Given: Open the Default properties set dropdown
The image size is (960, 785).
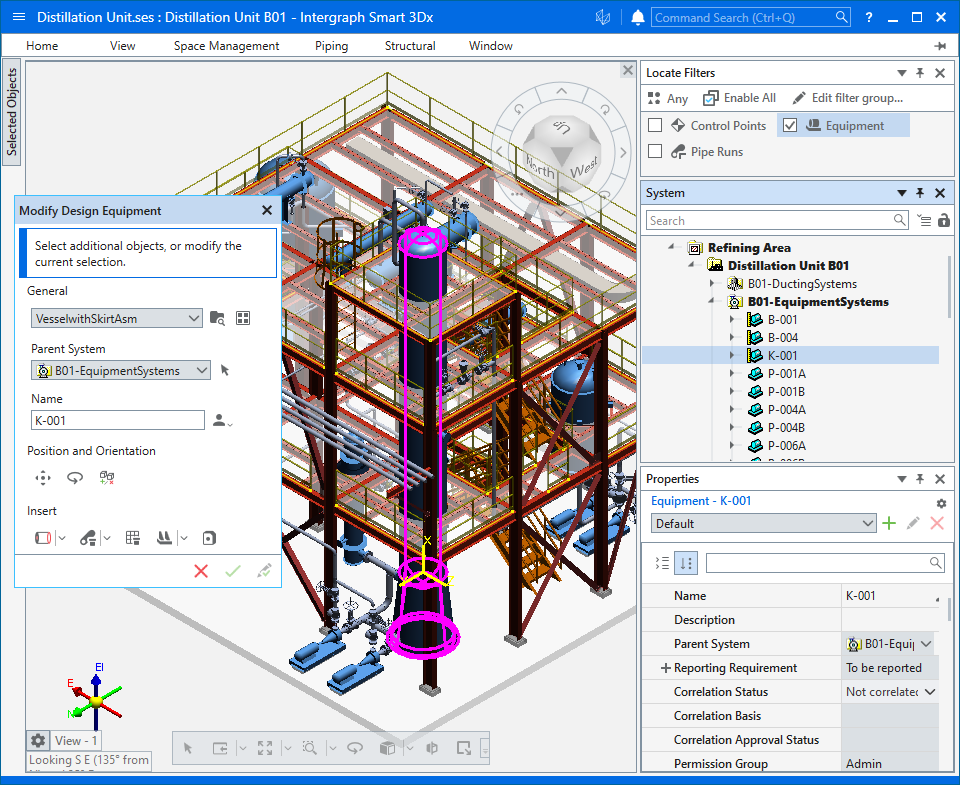Looking at the screenshot, I should [868, 524].
